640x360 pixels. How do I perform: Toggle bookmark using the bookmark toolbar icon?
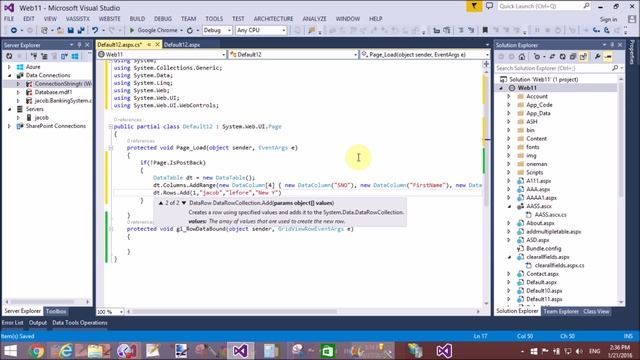coord(485,30)
